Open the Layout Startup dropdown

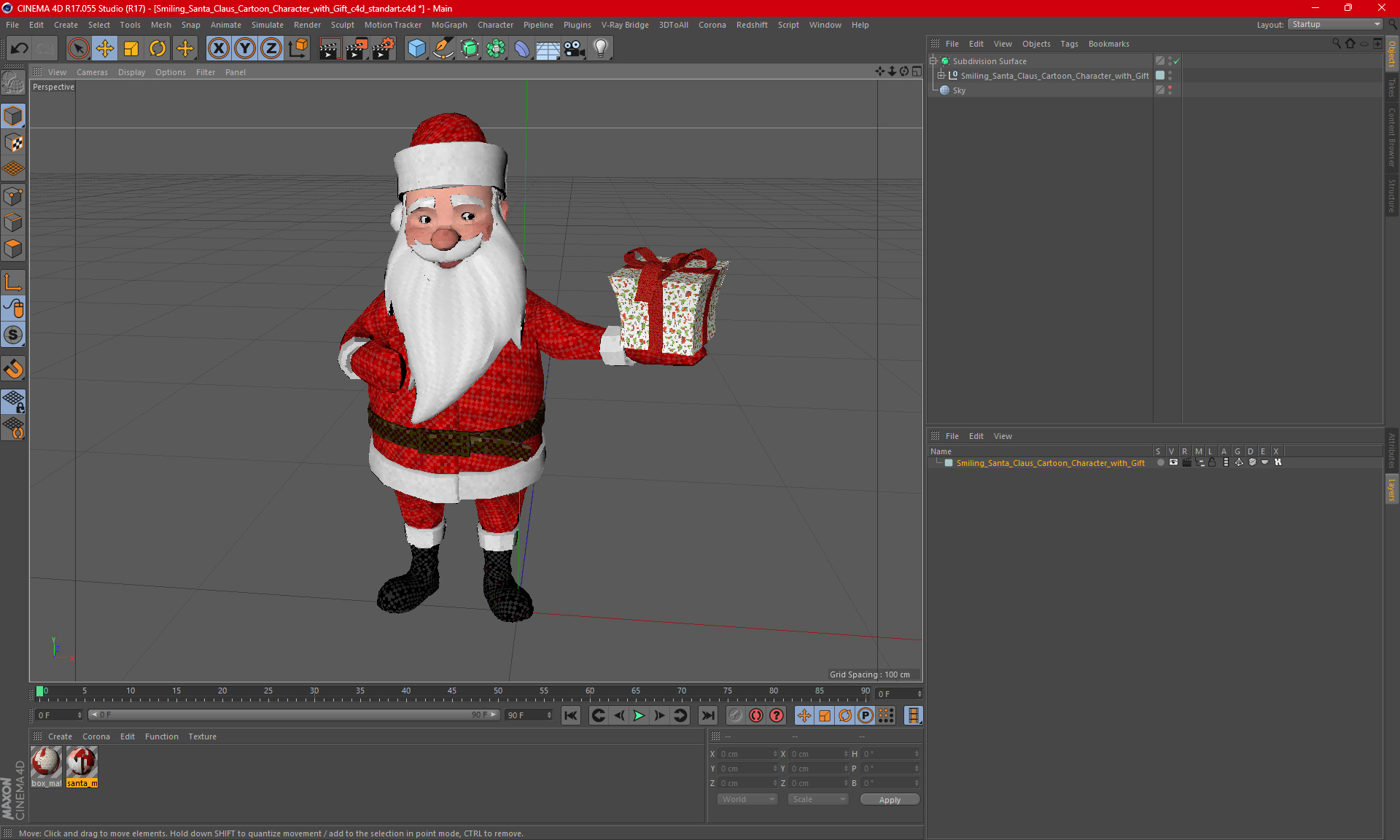coord(1336,24)
